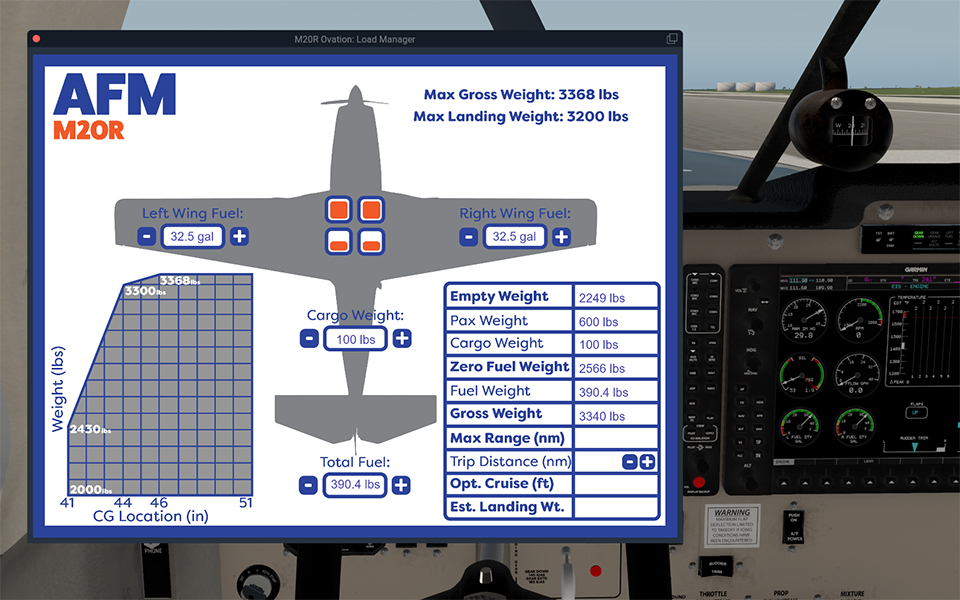960x600 pixels.
Task: Click the Est. Landing Wt. label
Action: point(508,507)
